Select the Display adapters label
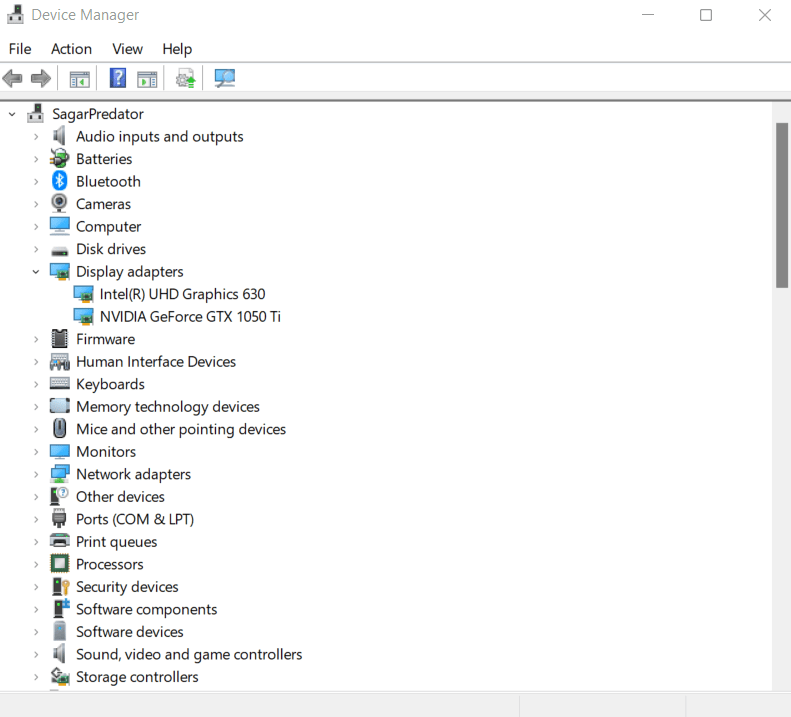 pyautogui.click(x=130, y=271)
